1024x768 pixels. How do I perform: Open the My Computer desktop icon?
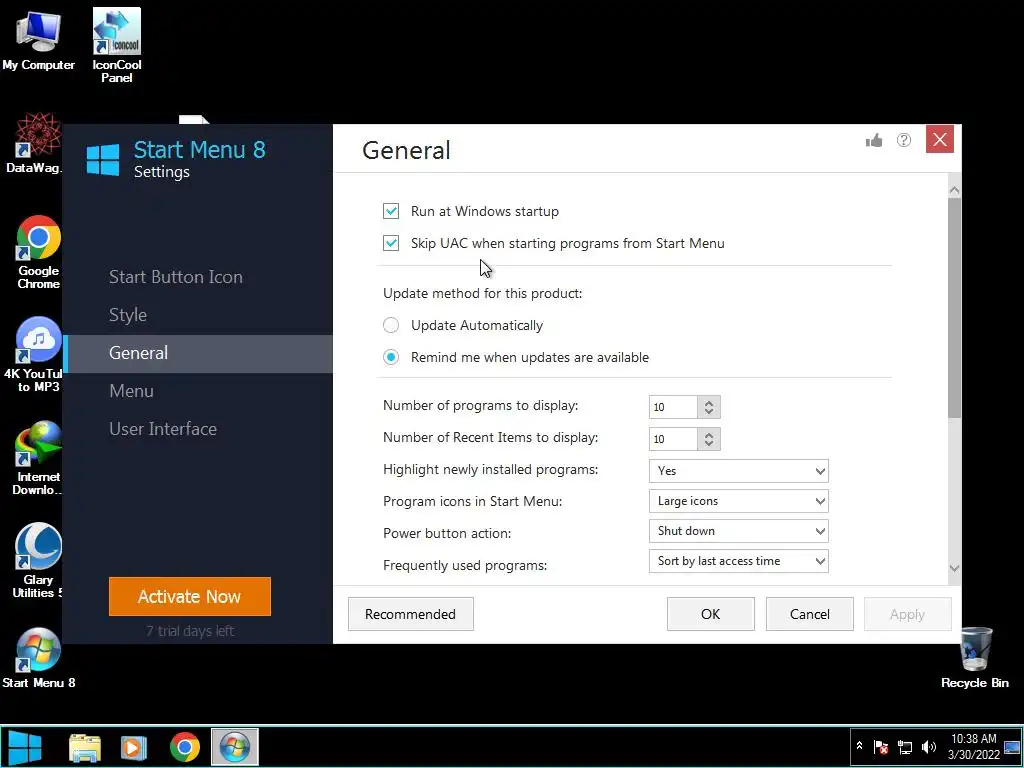click(38, 40)
